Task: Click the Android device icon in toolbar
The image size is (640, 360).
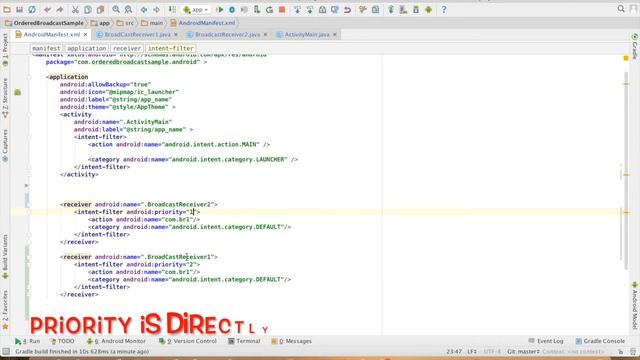Action: tap(428, 9)
